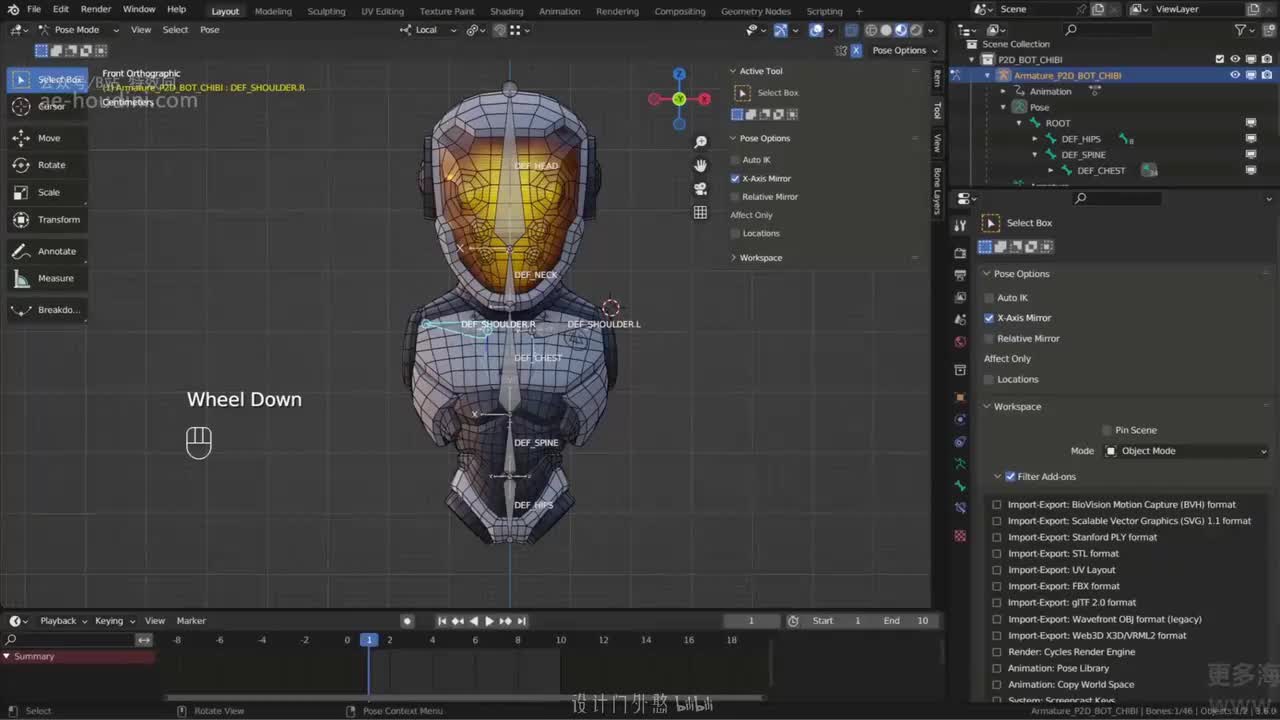The height and width of the screenshot is (720, 1280).
Task: Disable X-Axis Mirror in Pose Options
Action: tap(989, 318)
